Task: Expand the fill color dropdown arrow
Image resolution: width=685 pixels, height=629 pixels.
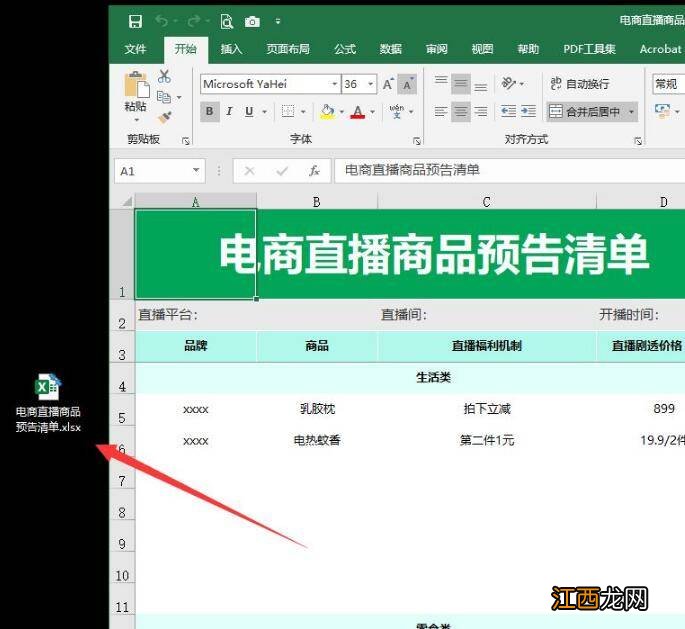Action: click(x=342, y=112)
